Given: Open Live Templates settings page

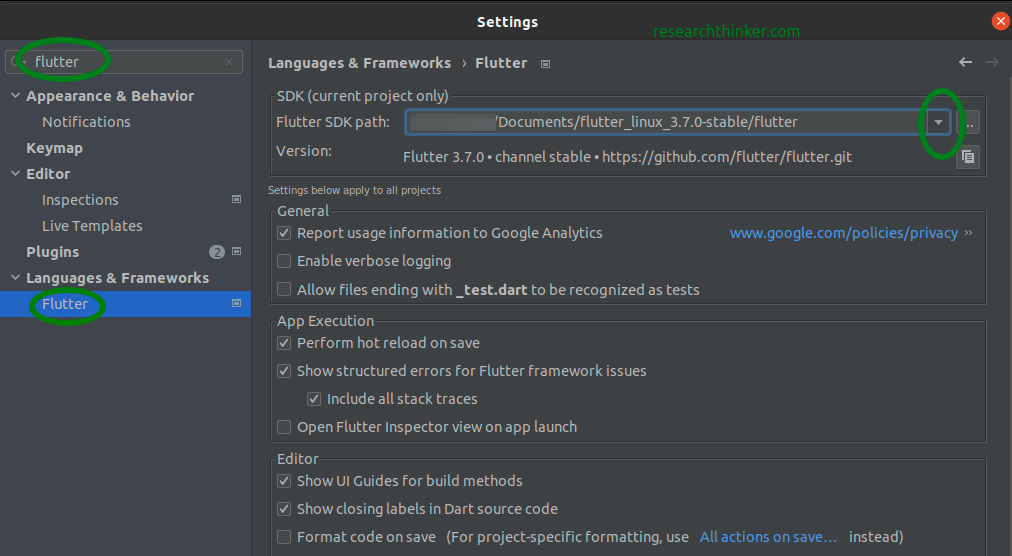Looking at the screenshot, I should tap(92, 226).
